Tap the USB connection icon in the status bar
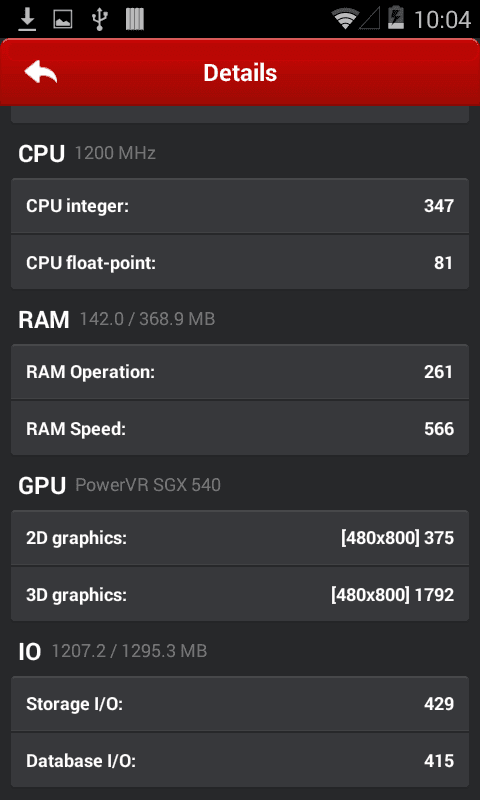The width and height of the screenshot is (480, 800). pos(100,19)
